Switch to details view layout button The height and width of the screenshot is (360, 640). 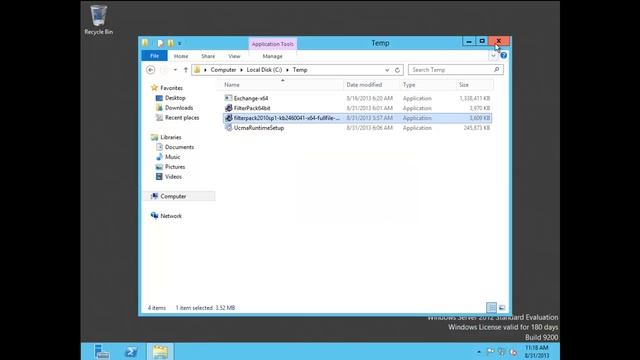[491, 308]
